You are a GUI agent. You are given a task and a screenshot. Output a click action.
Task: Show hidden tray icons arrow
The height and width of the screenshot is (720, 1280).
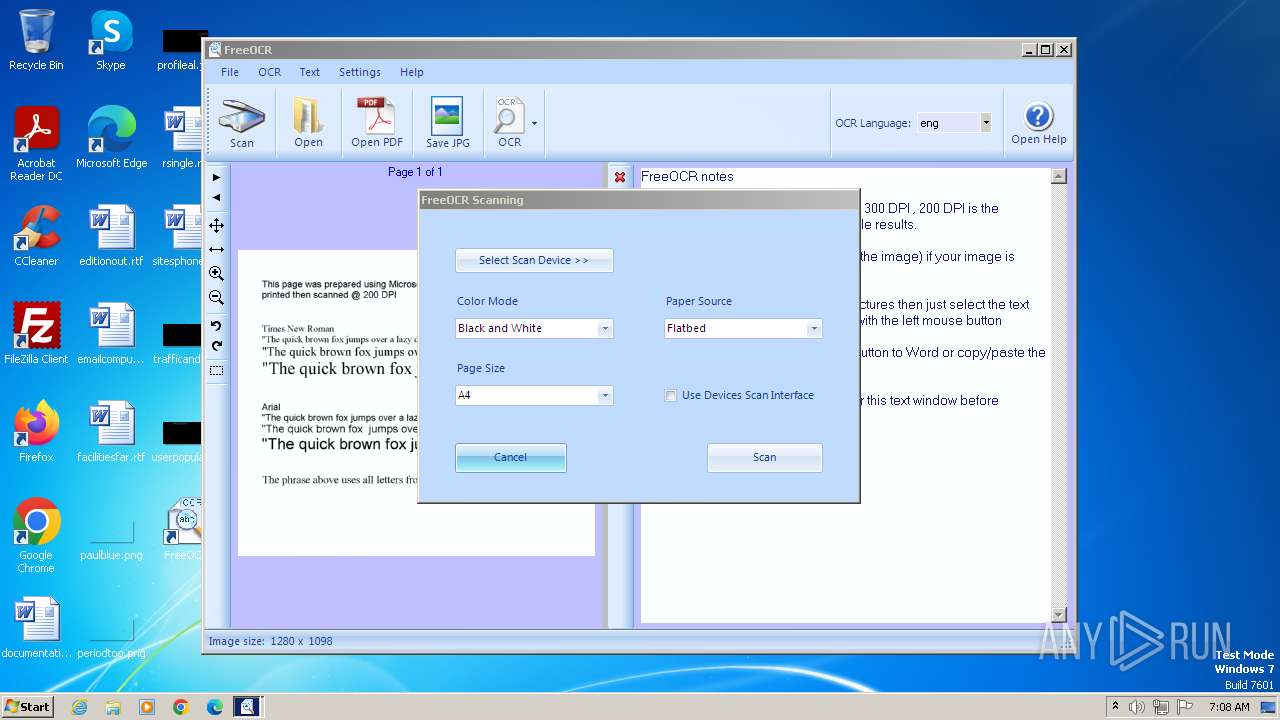(x=1116, y=707)
